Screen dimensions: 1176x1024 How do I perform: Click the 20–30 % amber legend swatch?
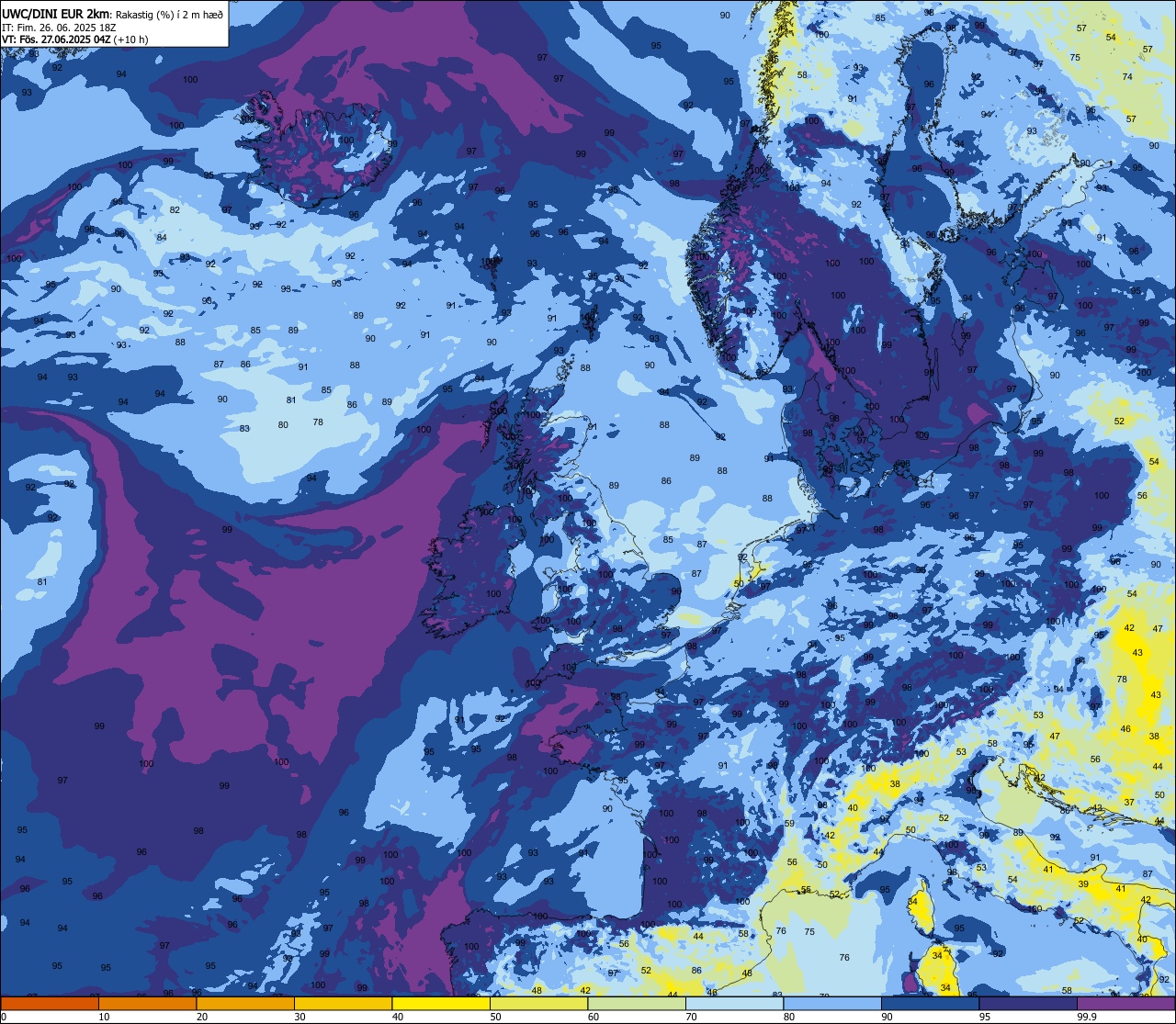[x=245, y=1004]
